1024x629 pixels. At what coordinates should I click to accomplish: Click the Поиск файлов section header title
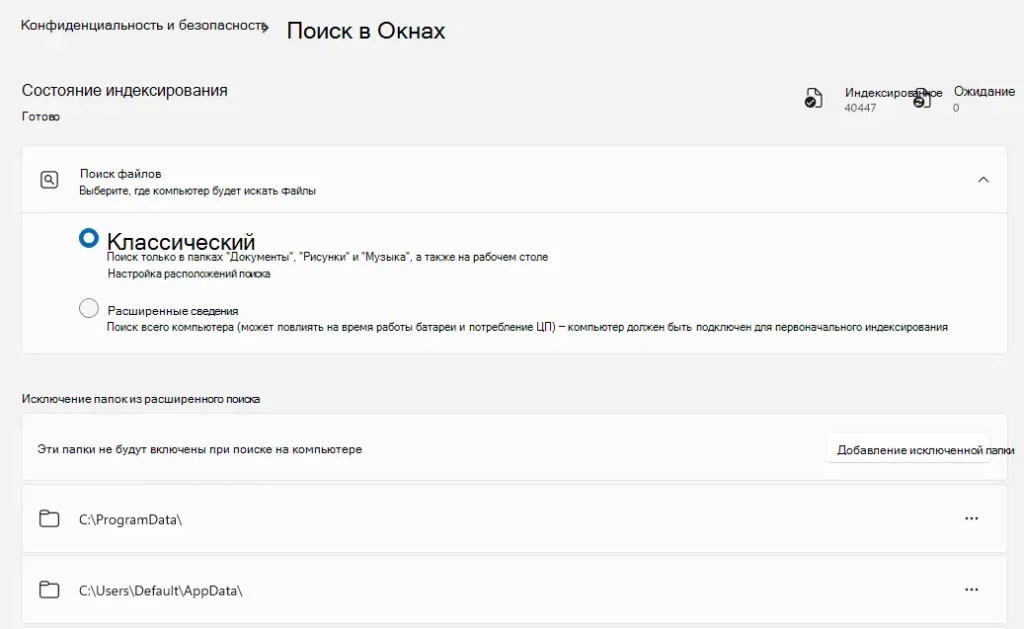tap(121, 173)
